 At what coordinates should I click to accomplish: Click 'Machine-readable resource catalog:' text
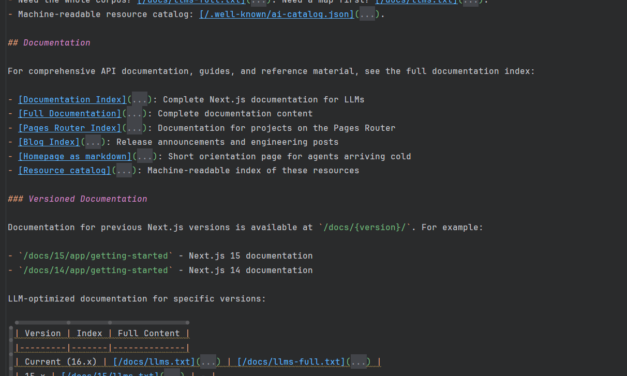[x=106, y=14]
